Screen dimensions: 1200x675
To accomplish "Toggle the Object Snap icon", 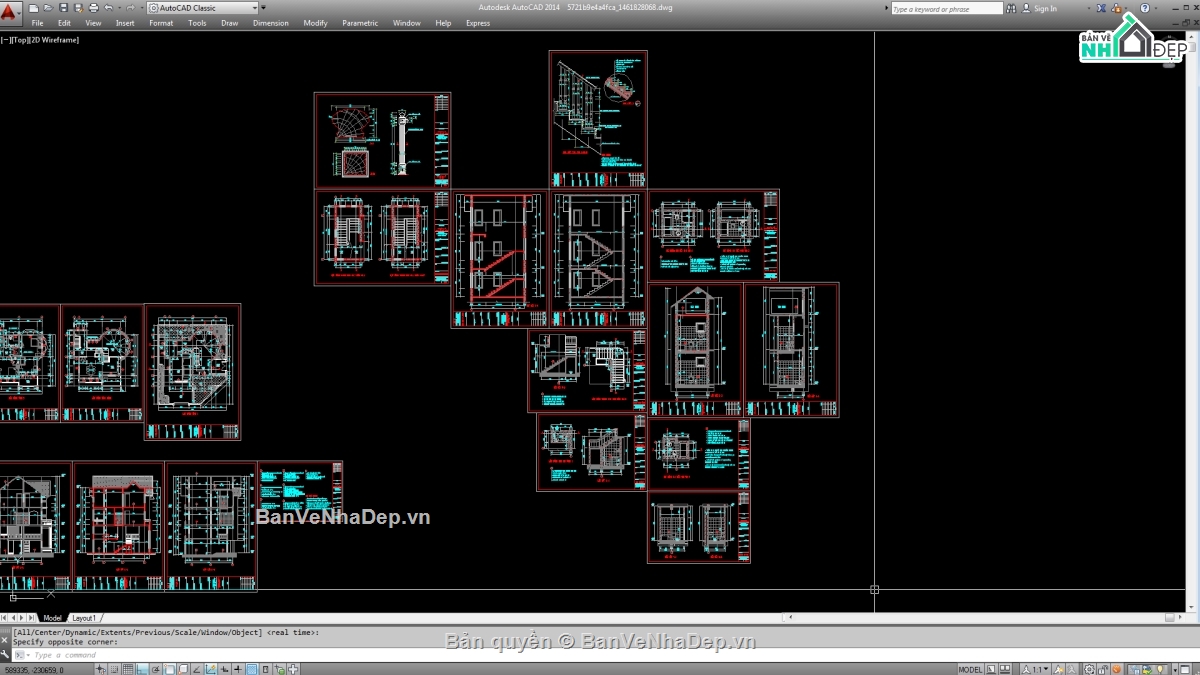I will [x=169, y=668].
